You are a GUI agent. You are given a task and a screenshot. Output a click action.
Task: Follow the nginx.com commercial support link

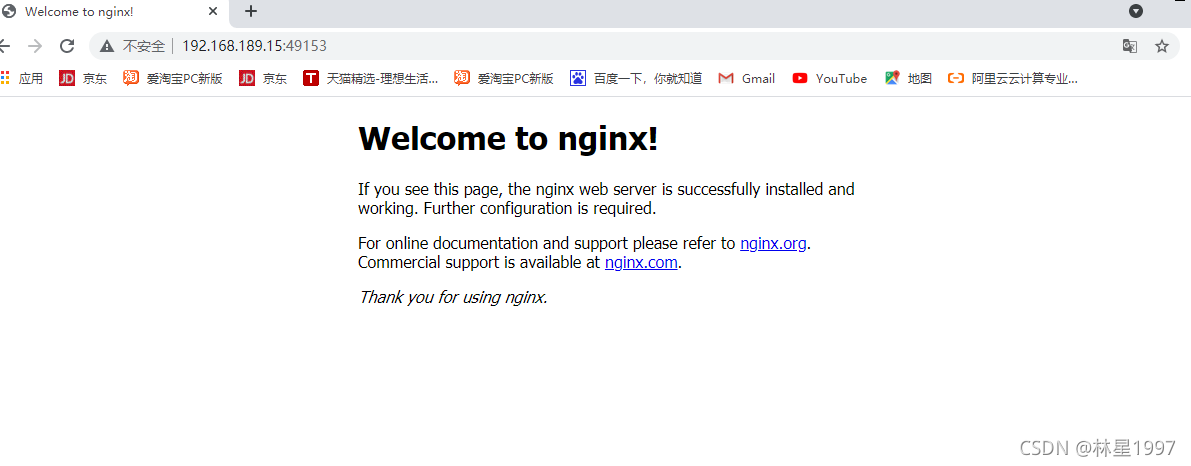pos(641,263)
